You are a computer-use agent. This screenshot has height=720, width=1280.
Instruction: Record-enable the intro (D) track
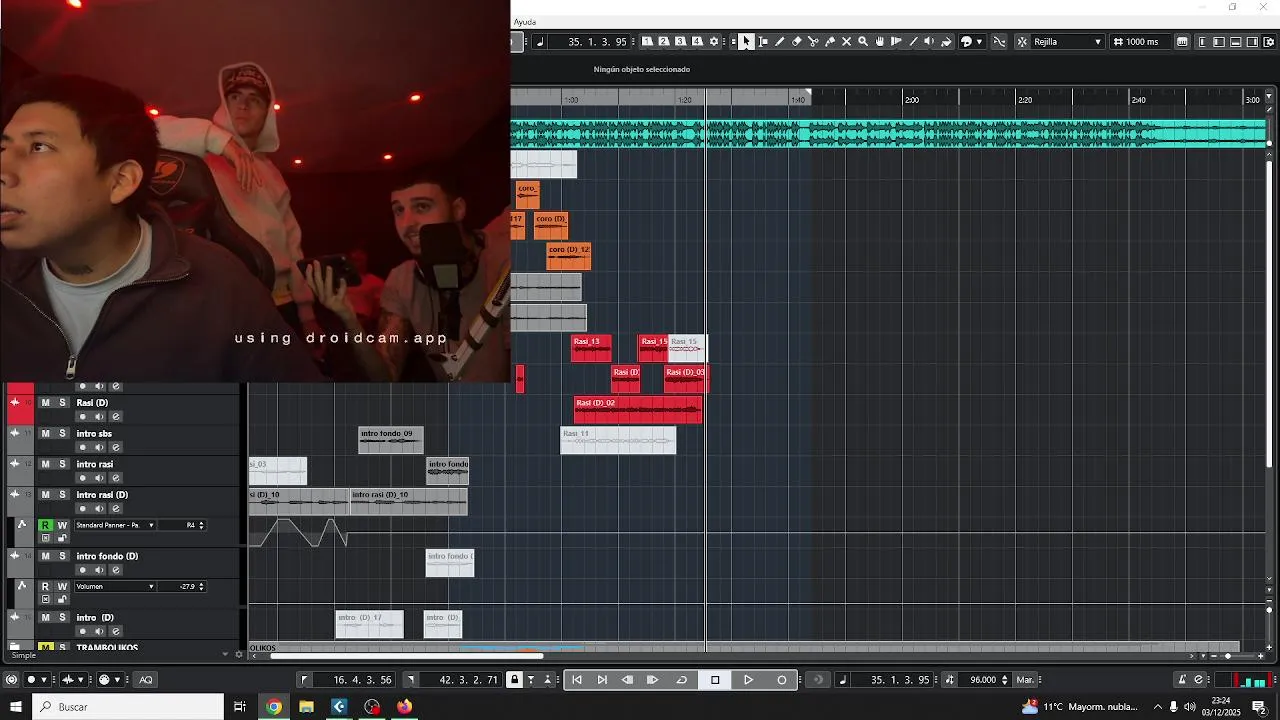(x=83, y=631)
